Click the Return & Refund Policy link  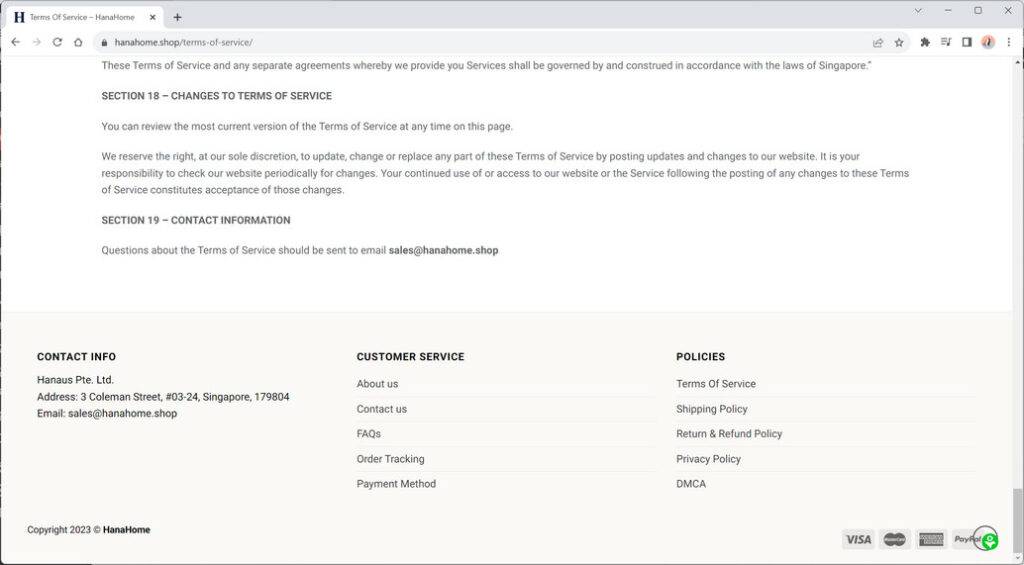pyautogui.click(x=729, y=434)
